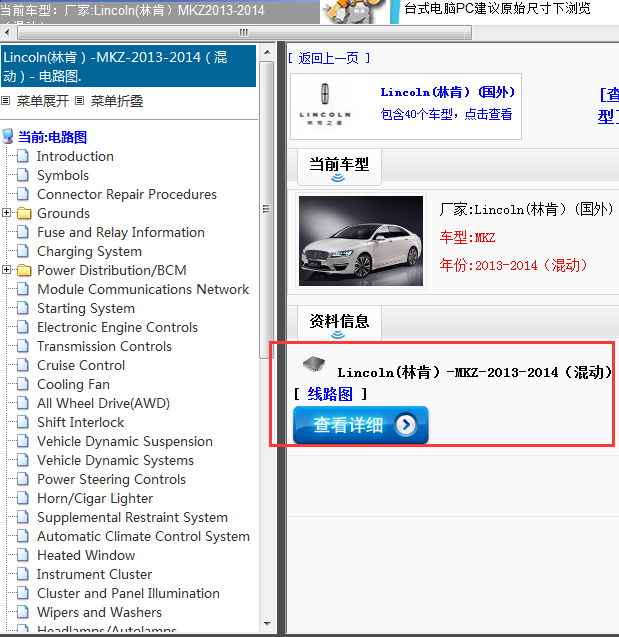Click the page icon beside Shift Interlock
The height and width of the screenshot is (637, 619).
pos(23,422)
